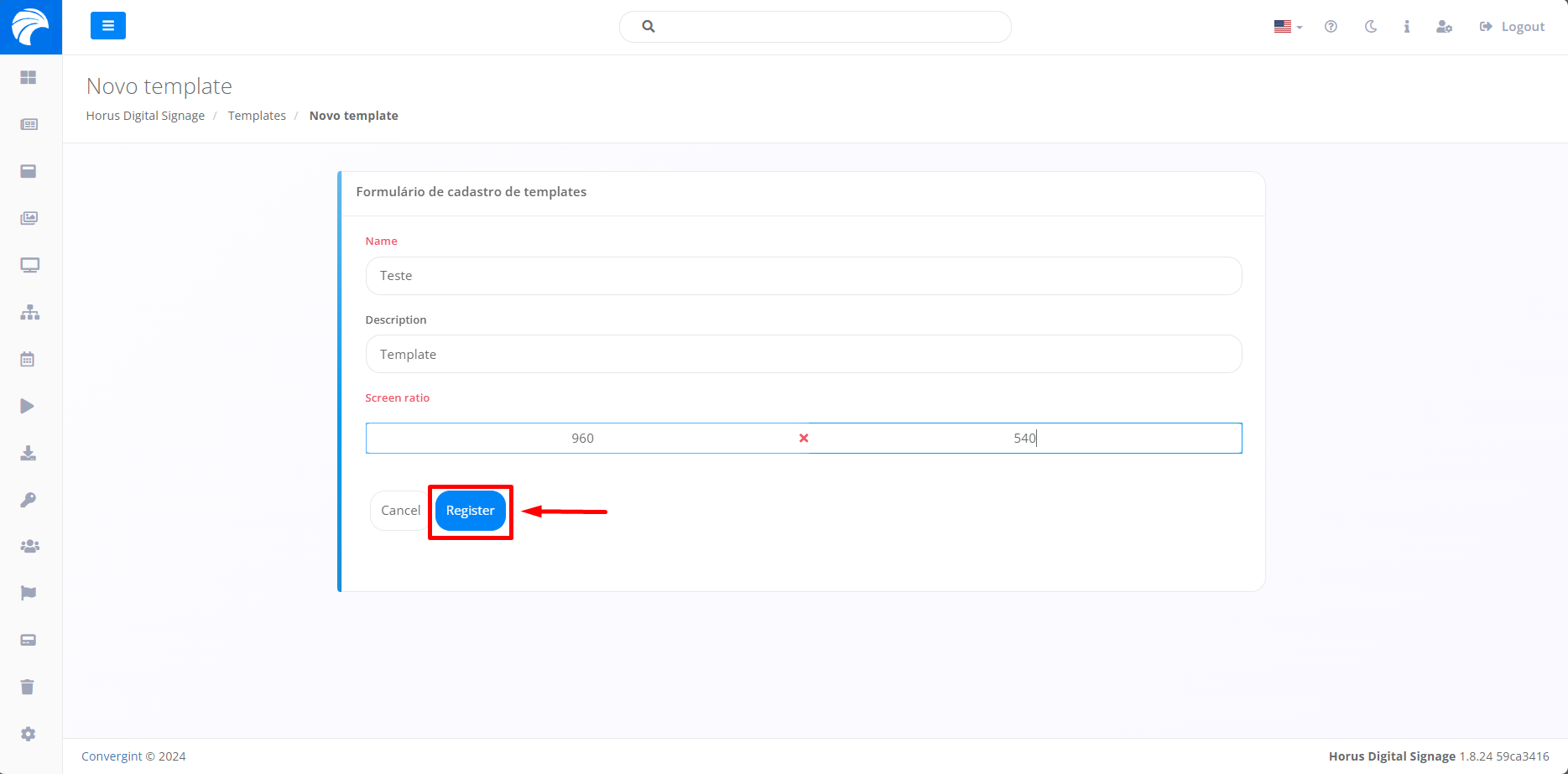
Task: Open the network hierarchy icon in sidebar
Action: click(x=30, y=313)
